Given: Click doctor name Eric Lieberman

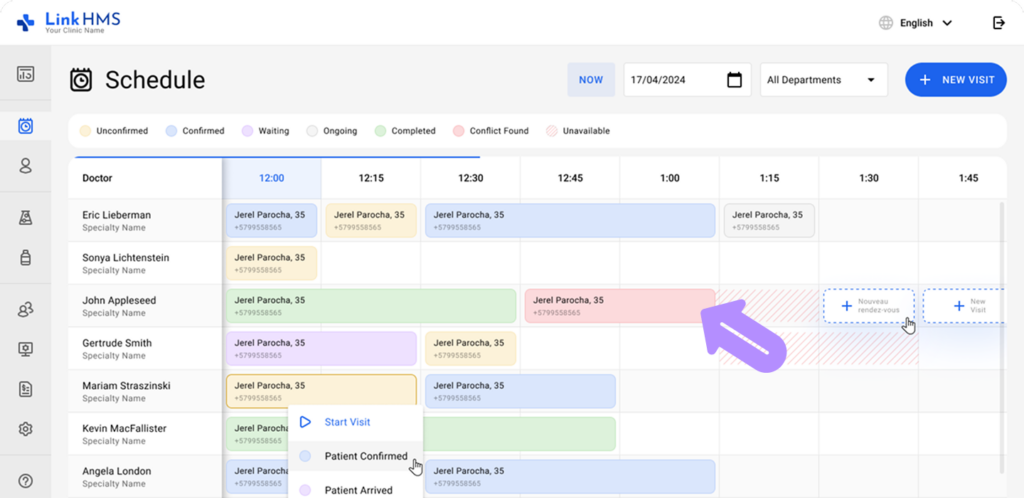Looking at the screenshot, I should [x=116, y=215].
